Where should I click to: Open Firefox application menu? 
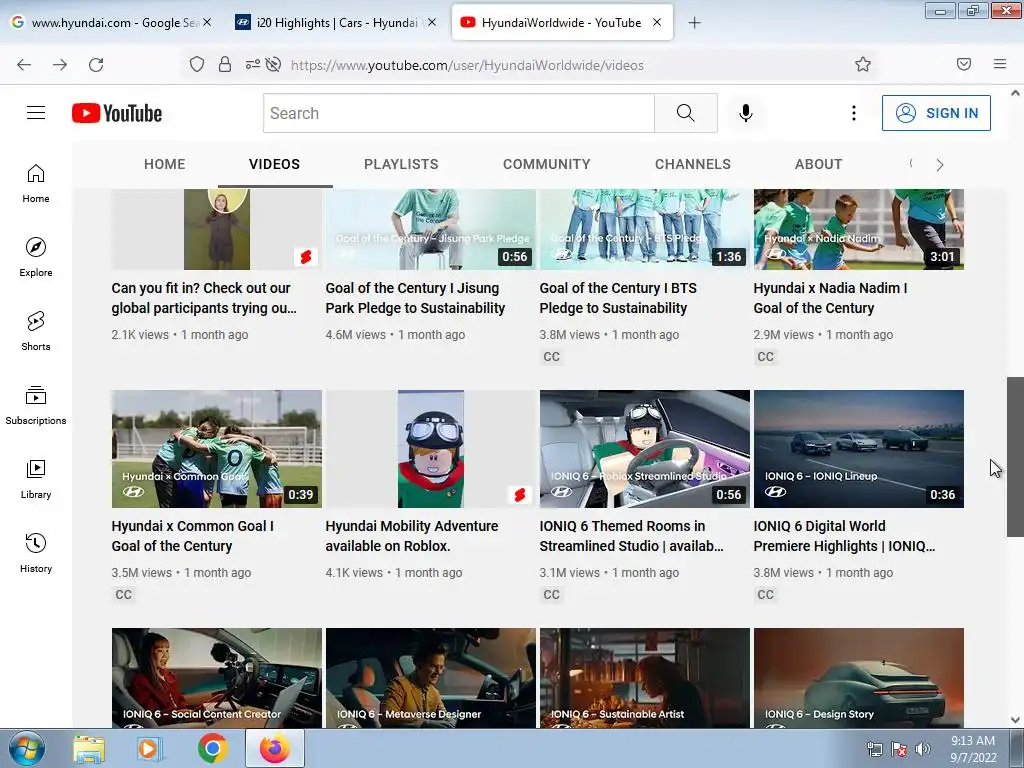coord(1000,64)
